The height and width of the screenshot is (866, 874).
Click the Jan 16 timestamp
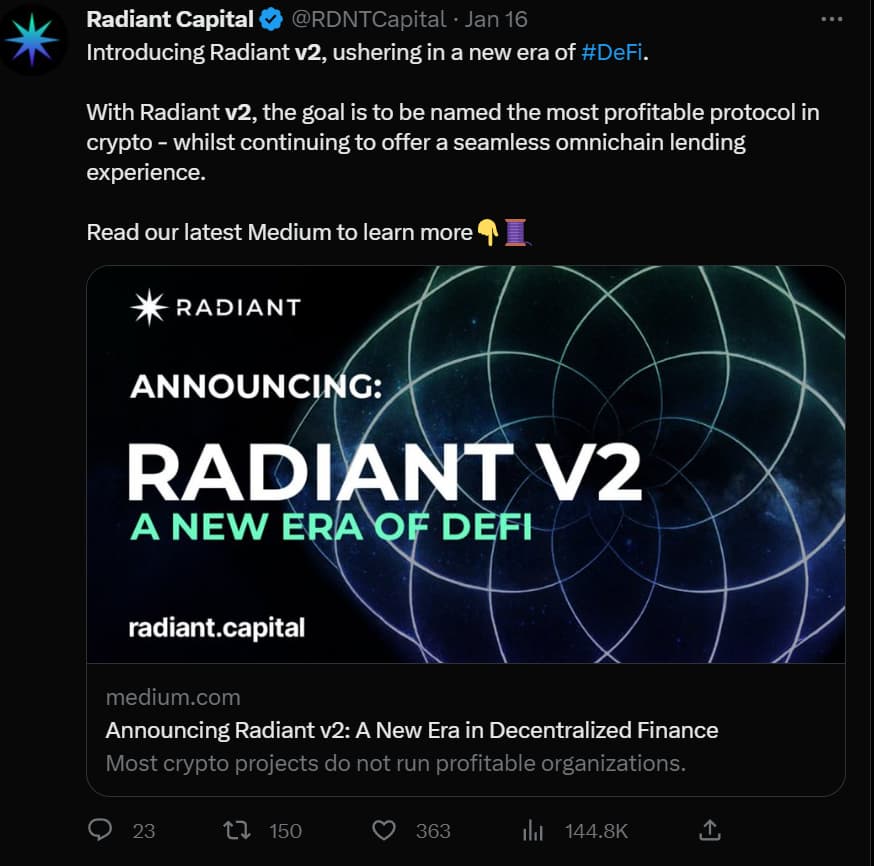(495, 20)
